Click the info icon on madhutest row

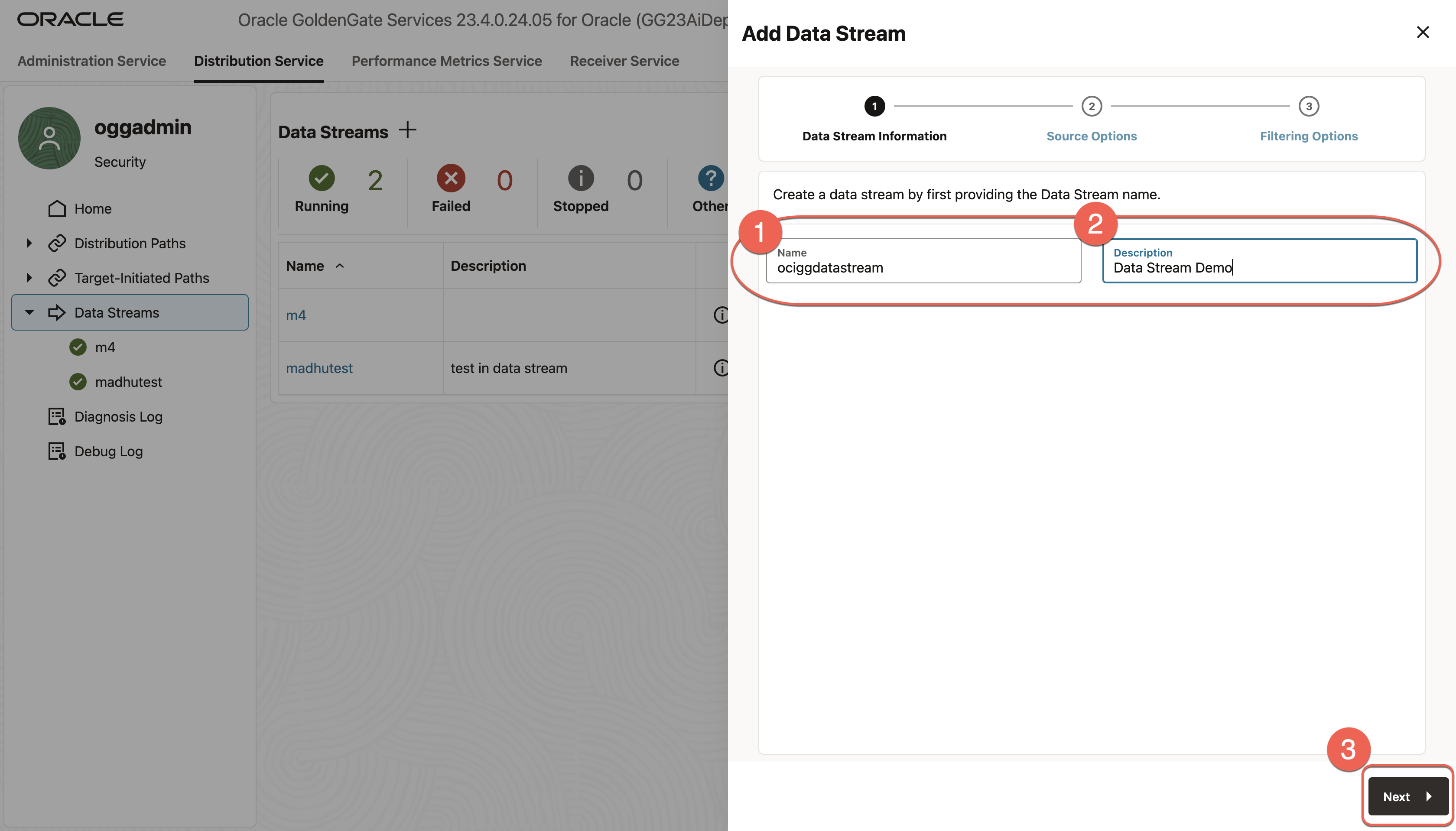[721, 368]
